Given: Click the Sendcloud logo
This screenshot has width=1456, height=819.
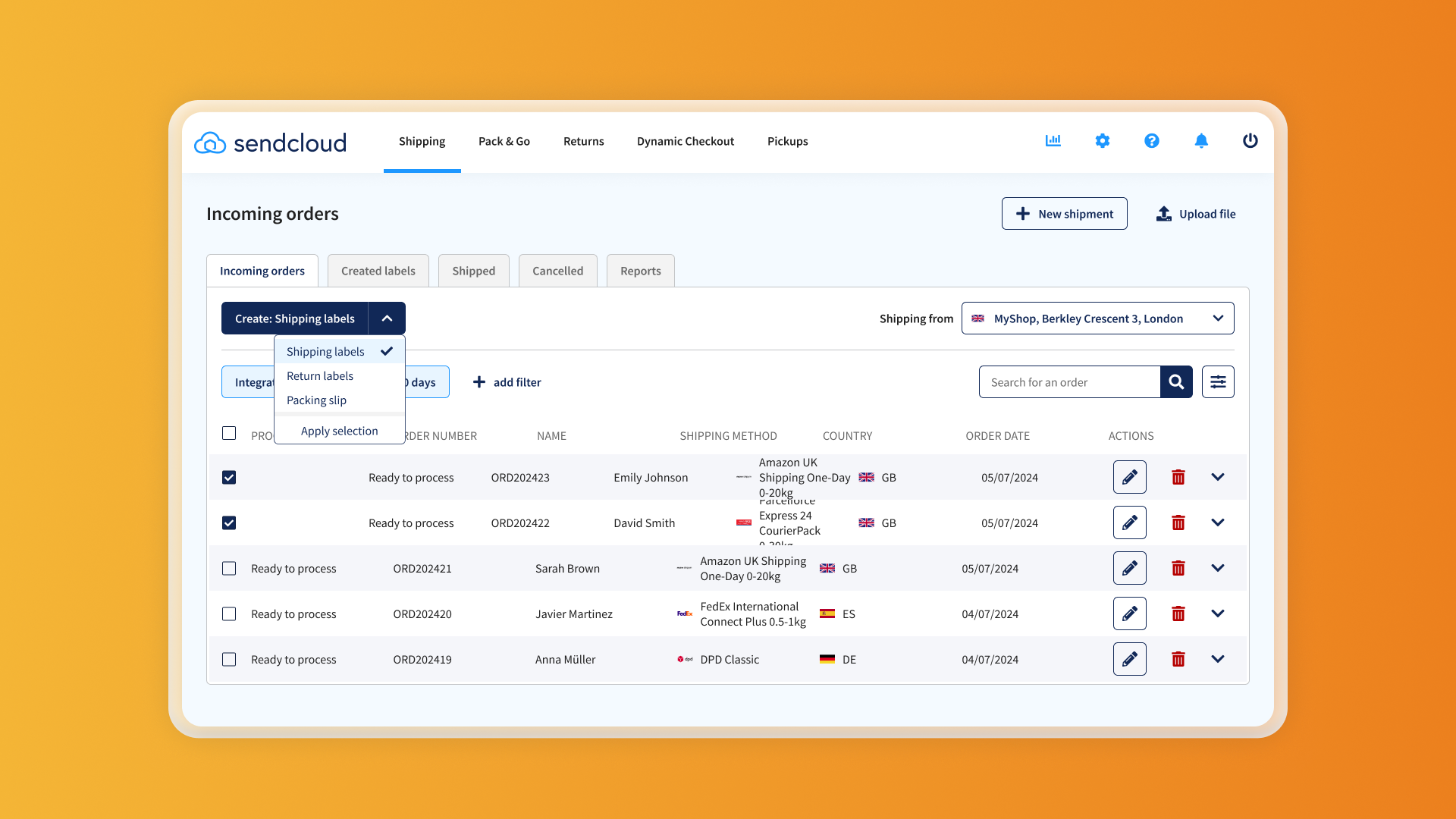Looking at the screenshot, I should click(x=271, y=143).
